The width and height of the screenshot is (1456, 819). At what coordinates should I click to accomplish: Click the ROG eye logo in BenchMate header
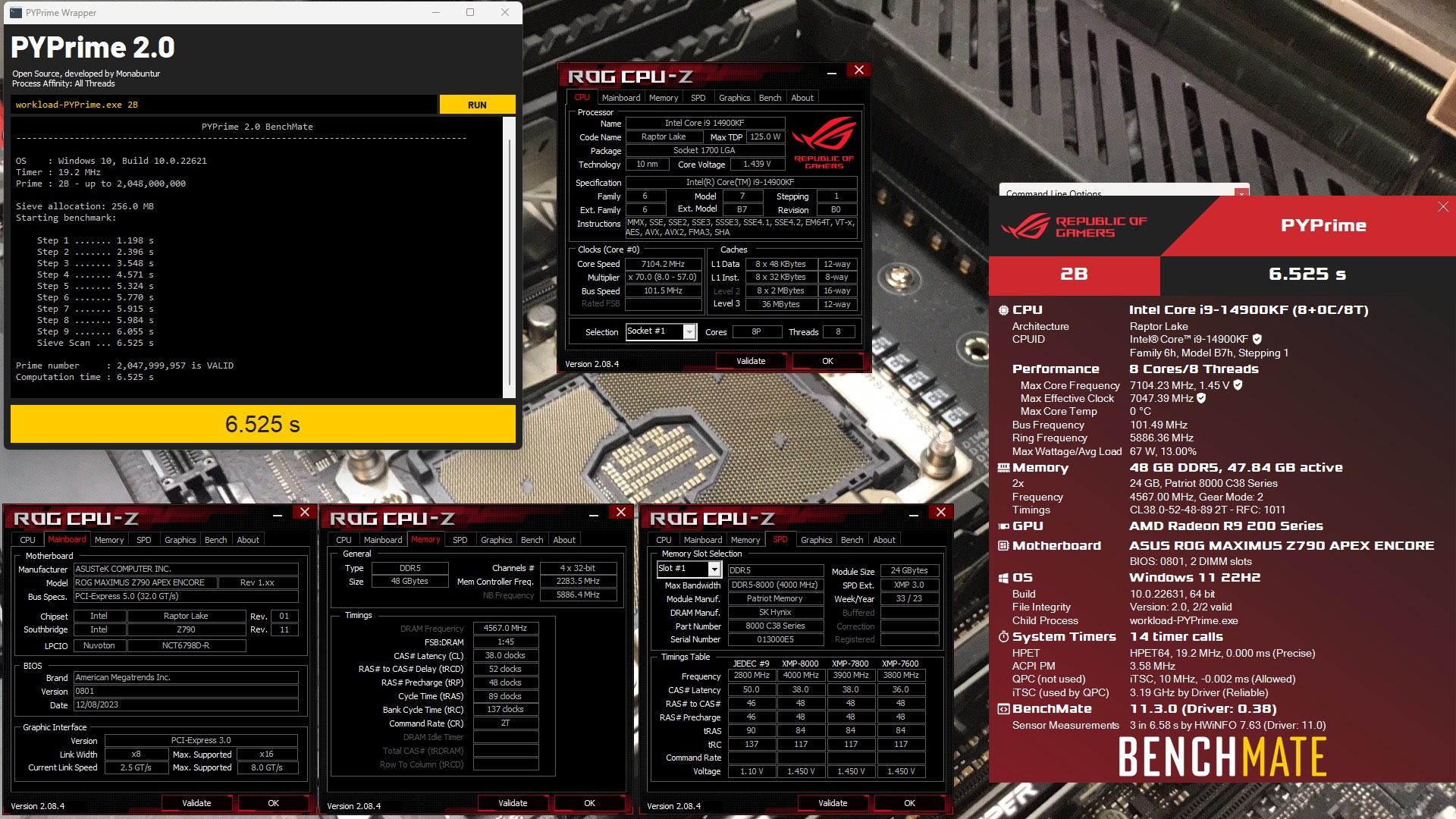tap(1025, 226)
